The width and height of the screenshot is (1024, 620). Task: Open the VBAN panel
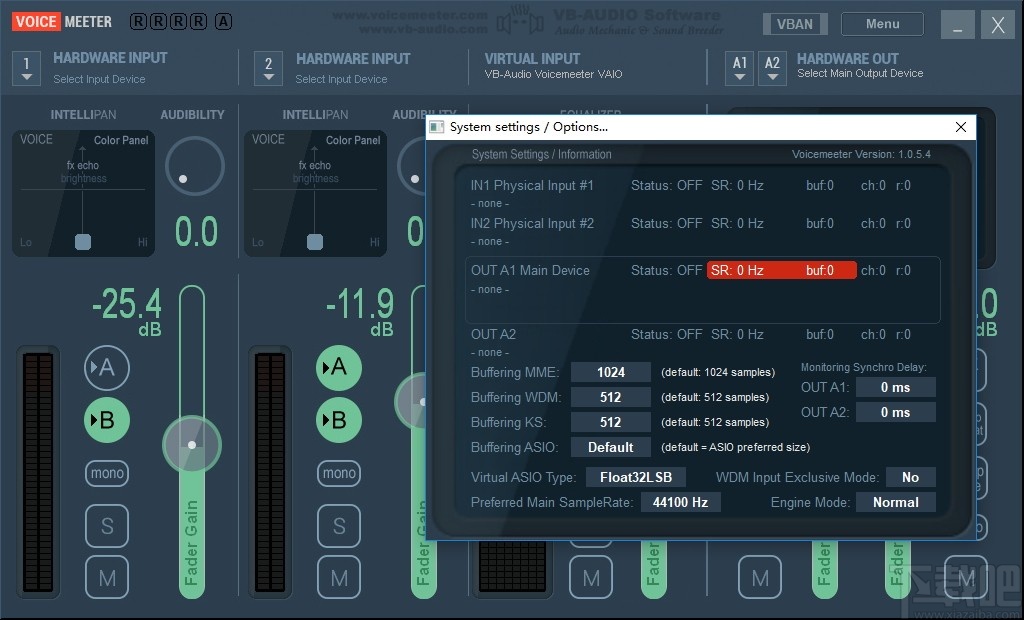794,24
